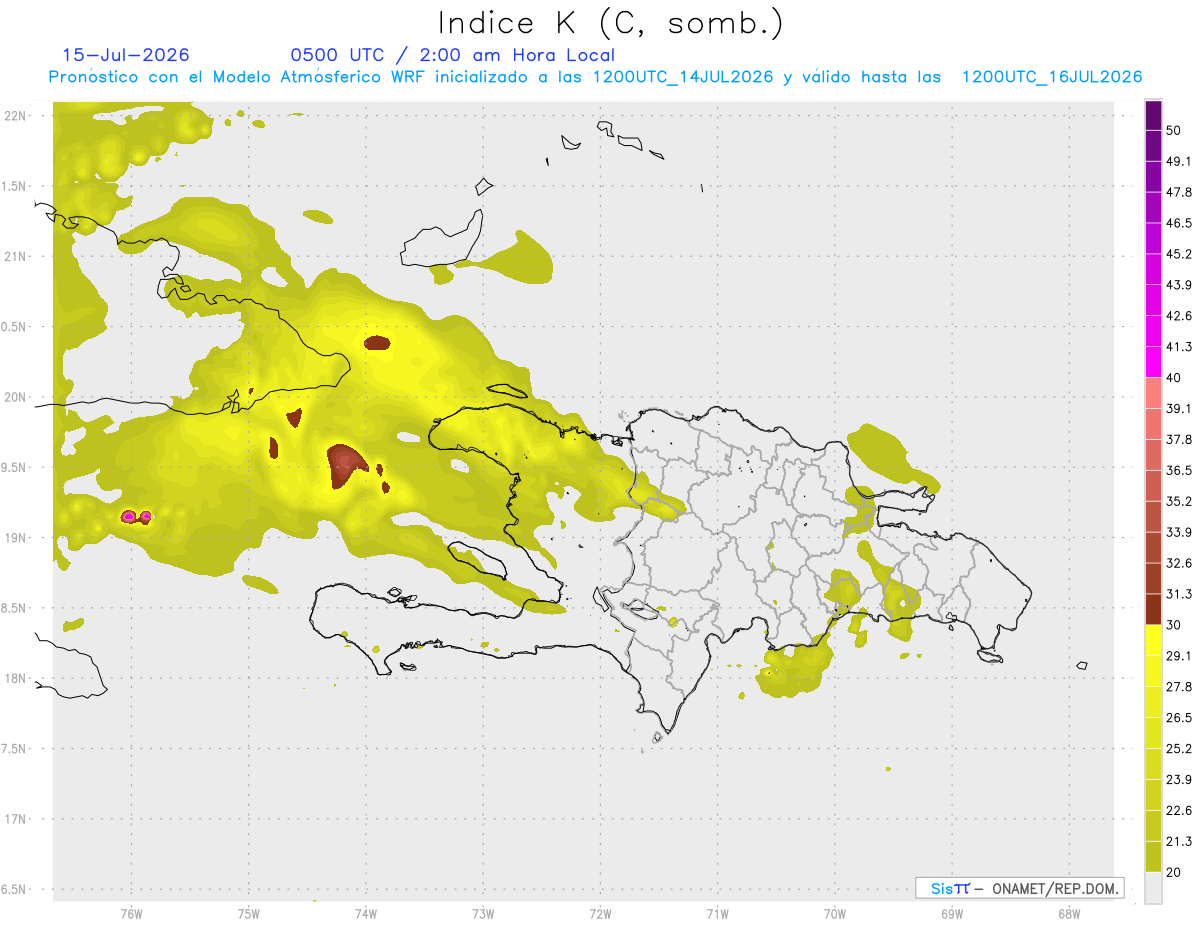Image resolution: width=1200 pixels, height=927 pixels.
Task: Click the "SisTT - ONAMET/REP.DOM." credit box
Action: click(x=1020, y=888)
